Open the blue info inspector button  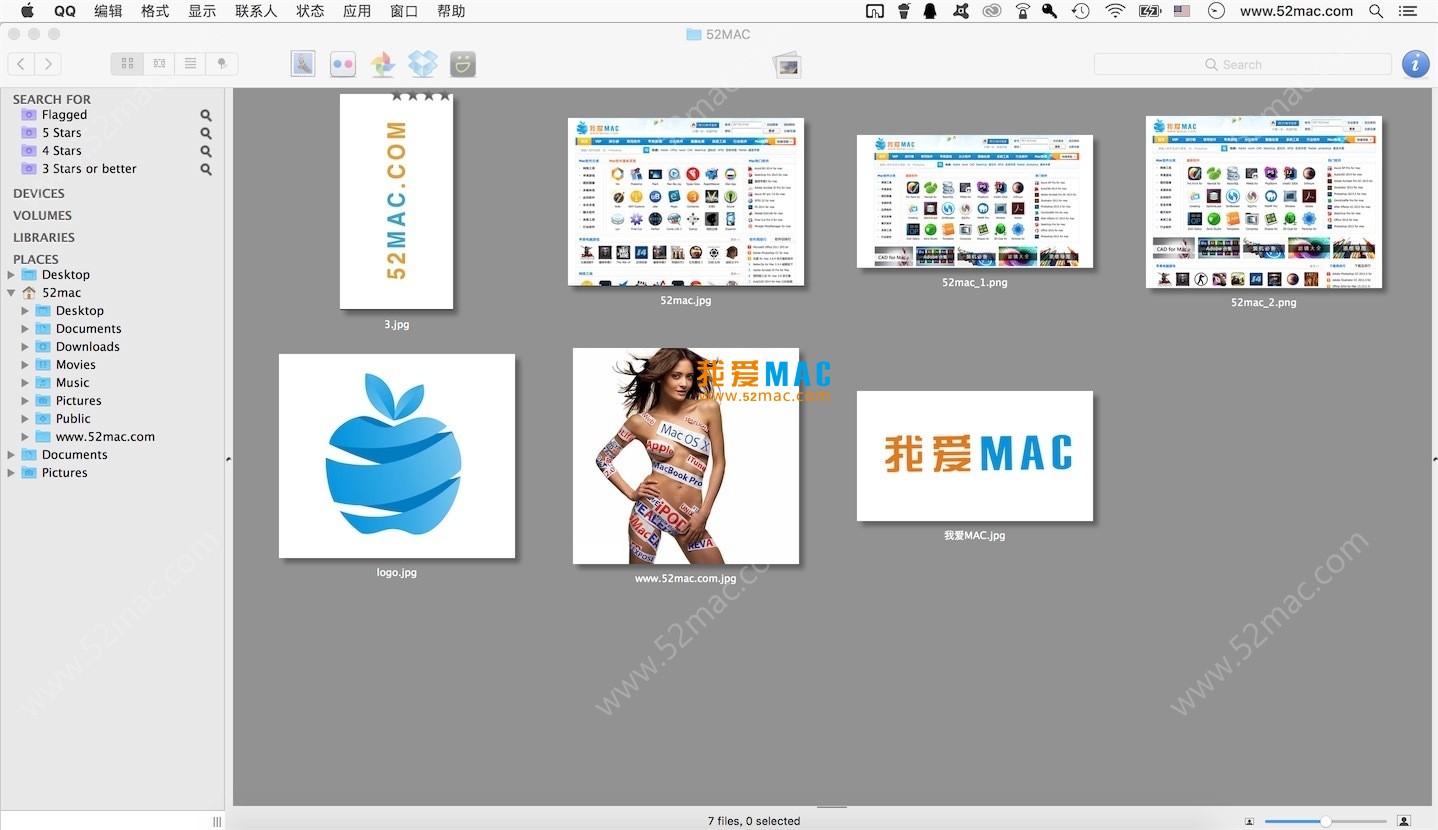pyautogui.click(x=1415, y=64)
